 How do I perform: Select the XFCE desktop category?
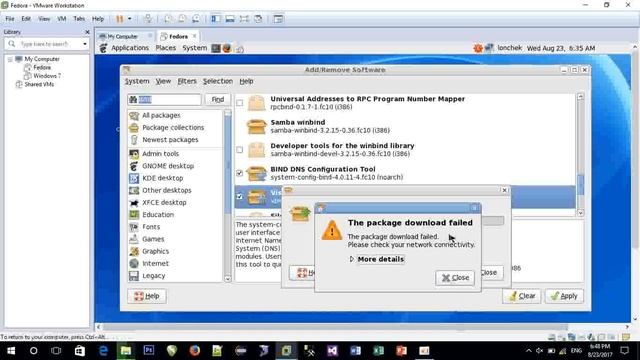176,202
